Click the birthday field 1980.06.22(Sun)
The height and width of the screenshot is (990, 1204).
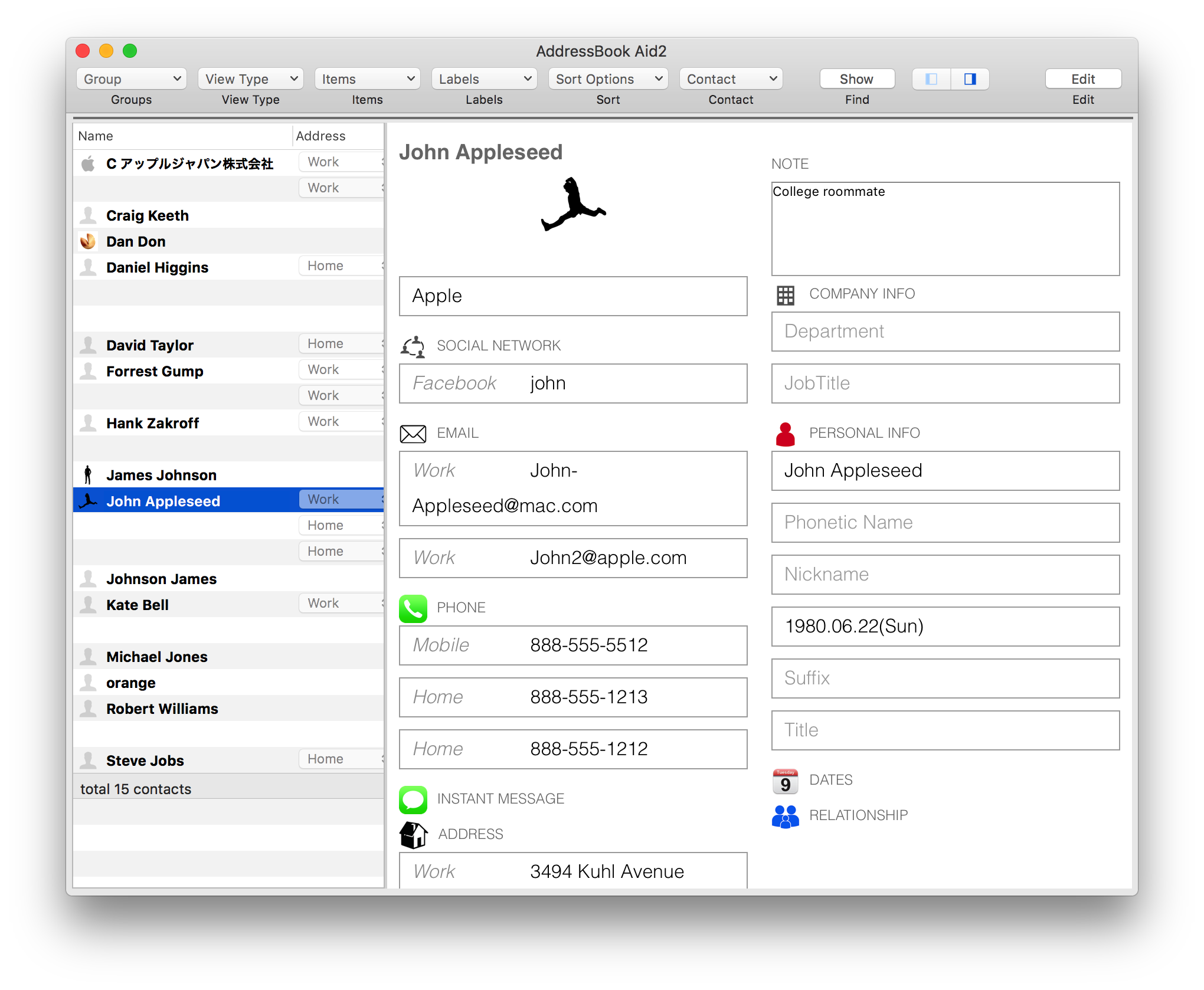point(945,627)
